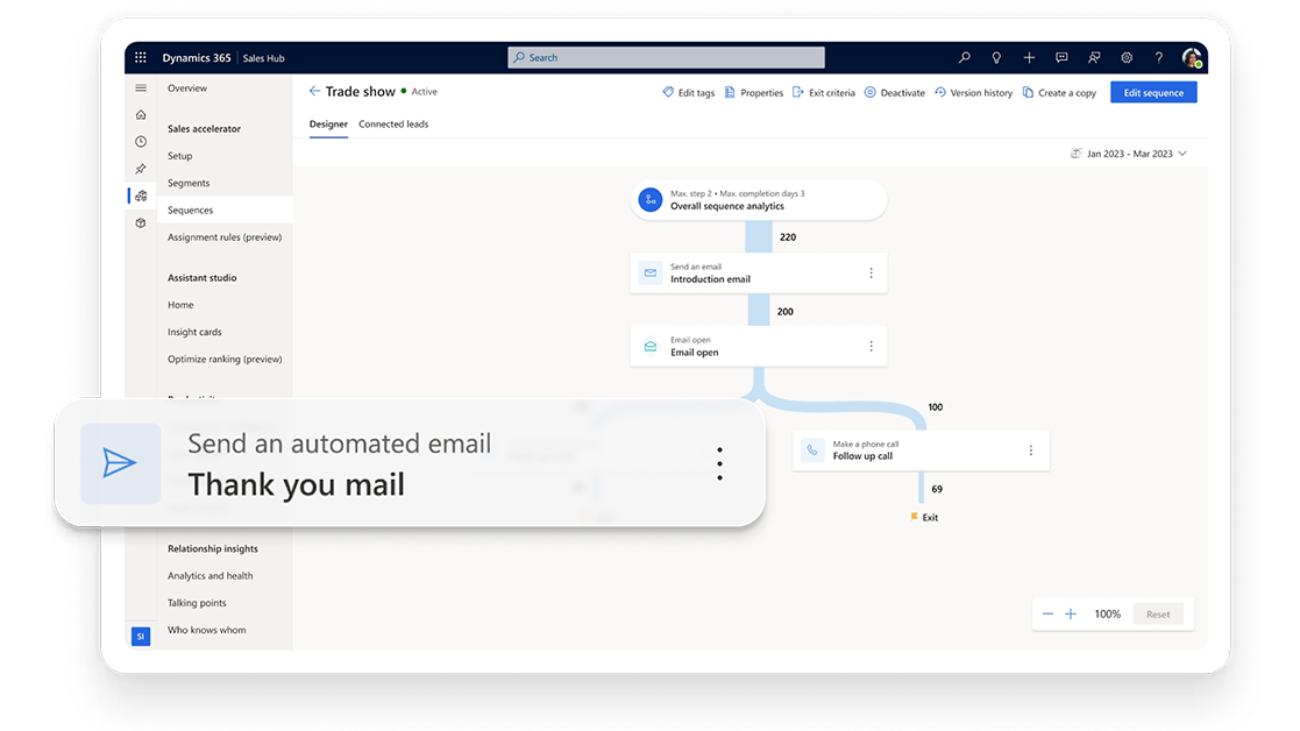Open the Introduction email step options menu
The height and width of the screenshot is (731, 1300).
(871, 273)
